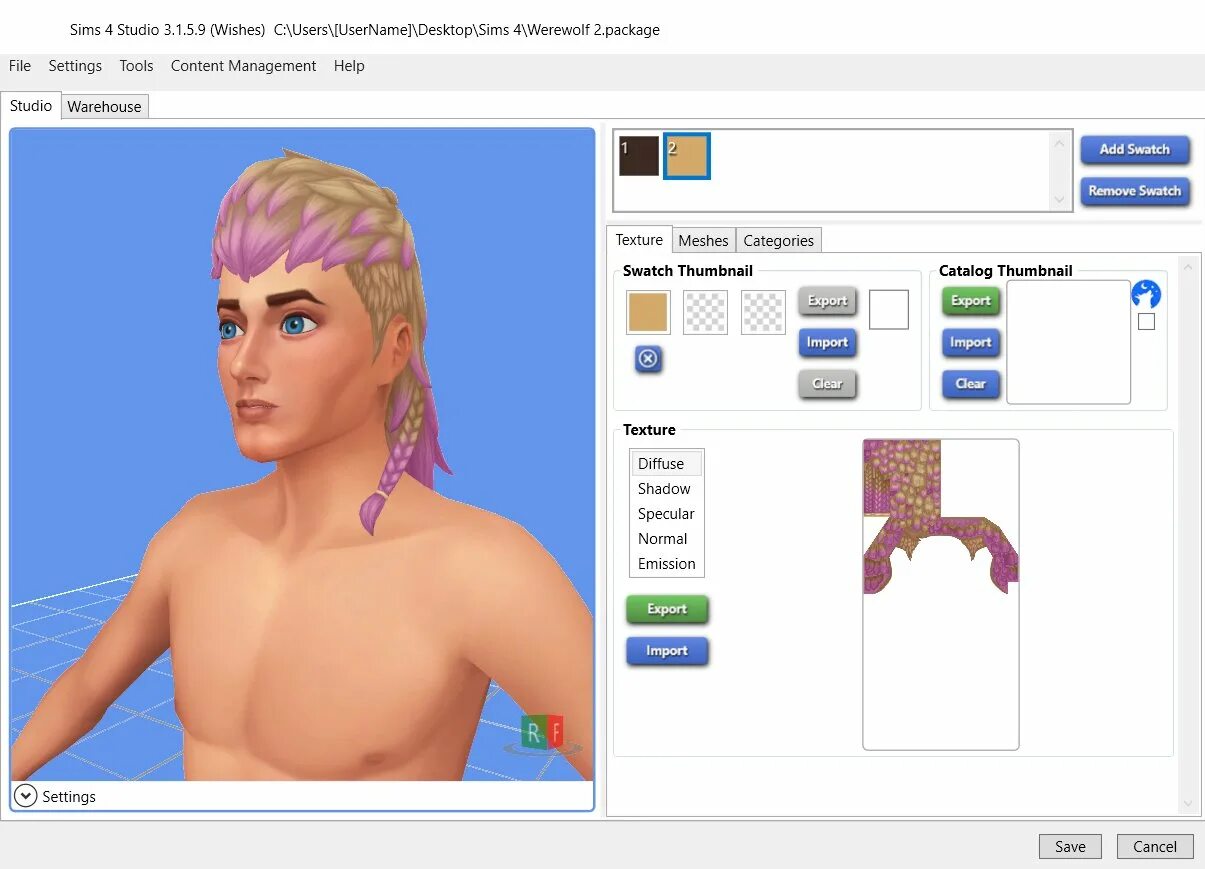Toggle the checkbox below the wolf icon
The image size is (1205, 869).
1146,321
